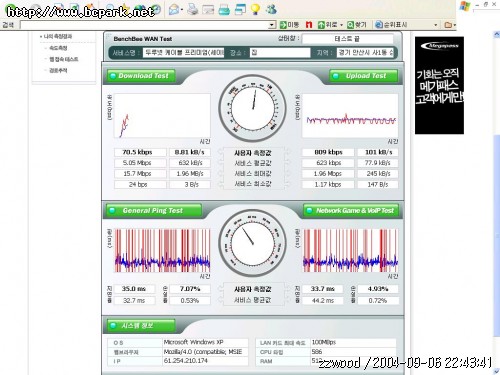Open the Messenger toolbar icon
The image size is (500, 375).
[x=272, y=9]
